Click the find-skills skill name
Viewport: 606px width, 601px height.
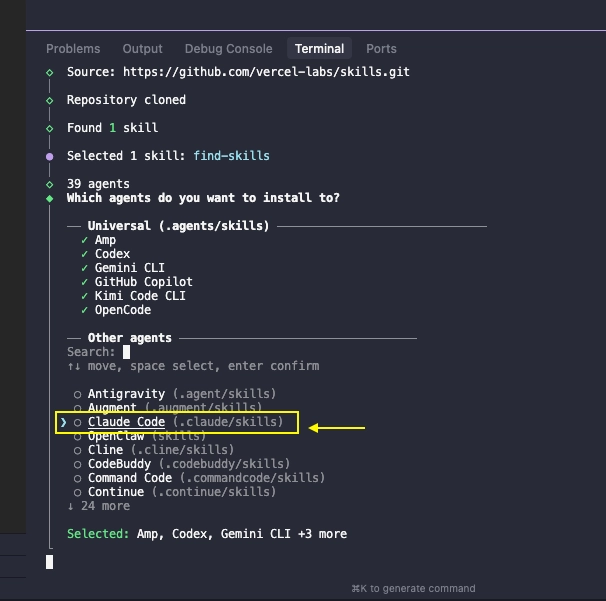tap(233, 156)
